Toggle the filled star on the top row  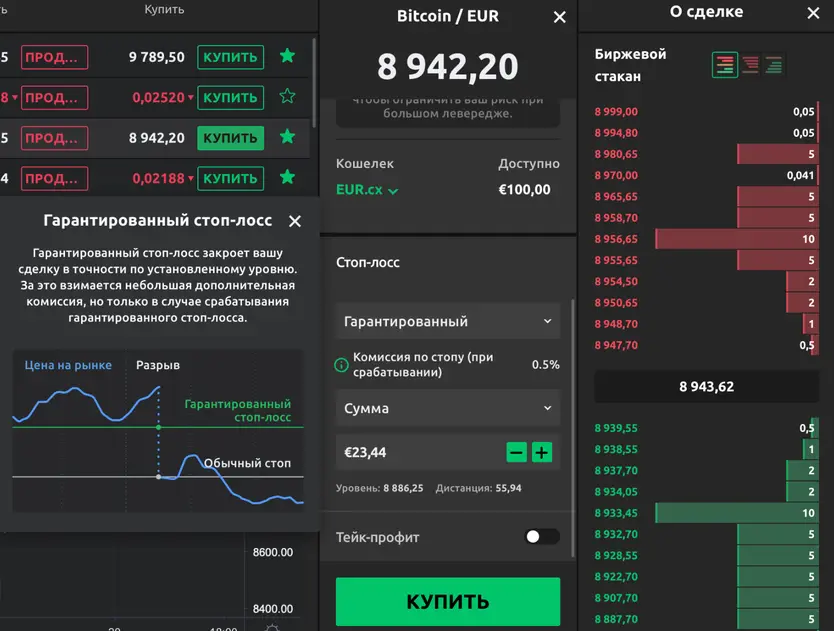click(288, 57)
